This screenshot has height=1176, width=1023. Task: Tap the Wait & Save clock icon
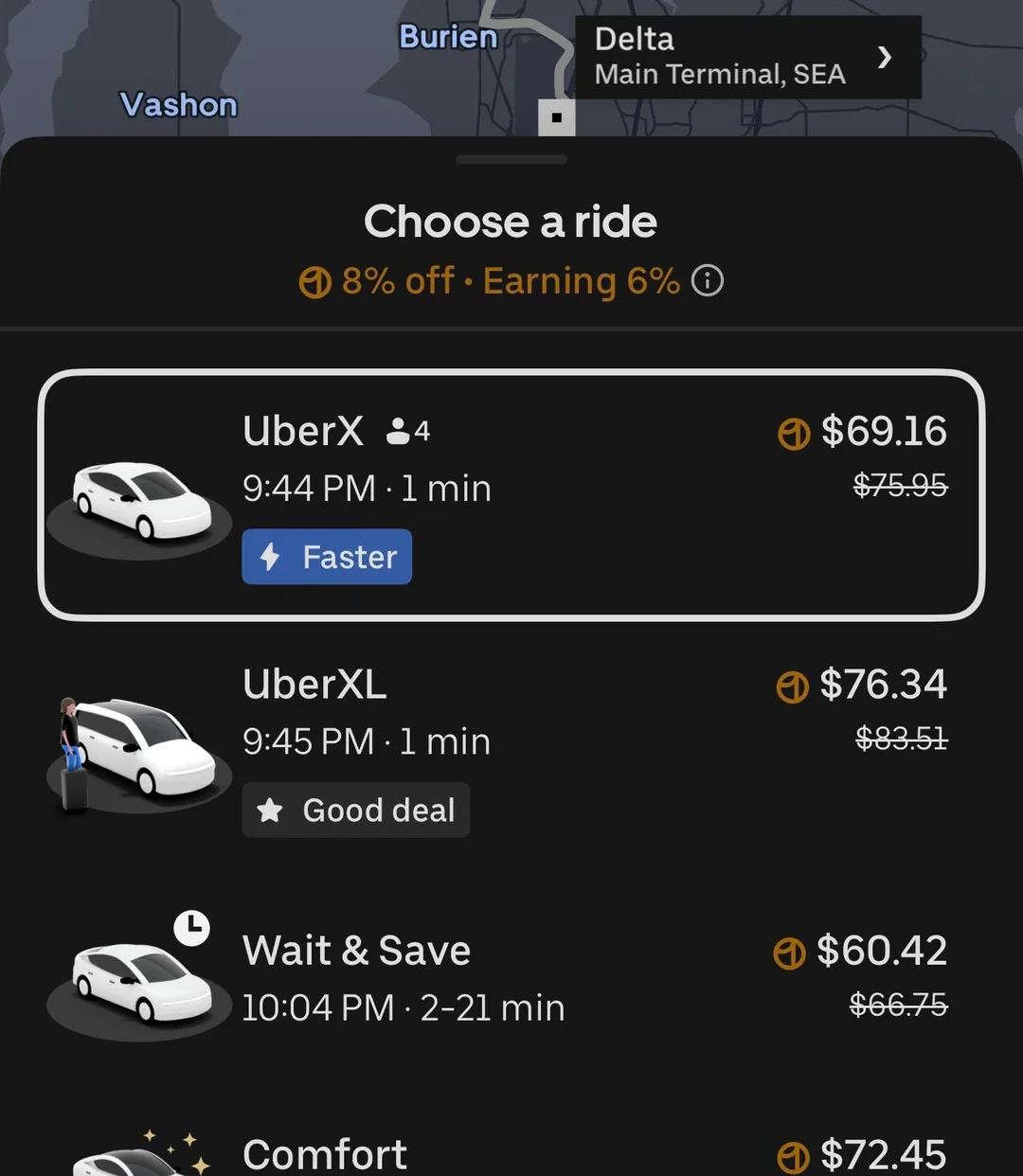point(192,928)
